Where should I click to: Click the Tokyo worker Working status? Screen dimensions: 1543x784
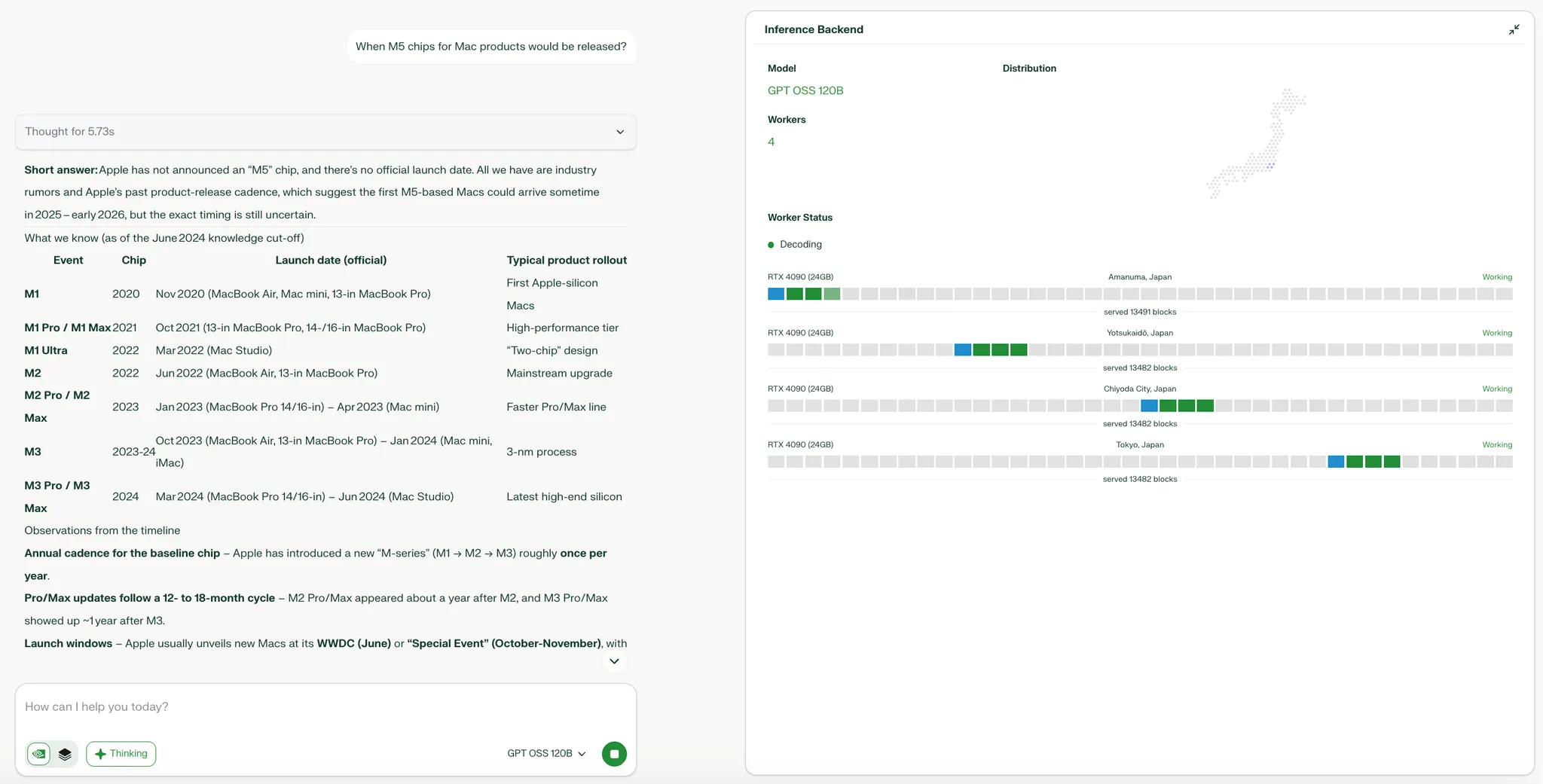click(1496, 445)
